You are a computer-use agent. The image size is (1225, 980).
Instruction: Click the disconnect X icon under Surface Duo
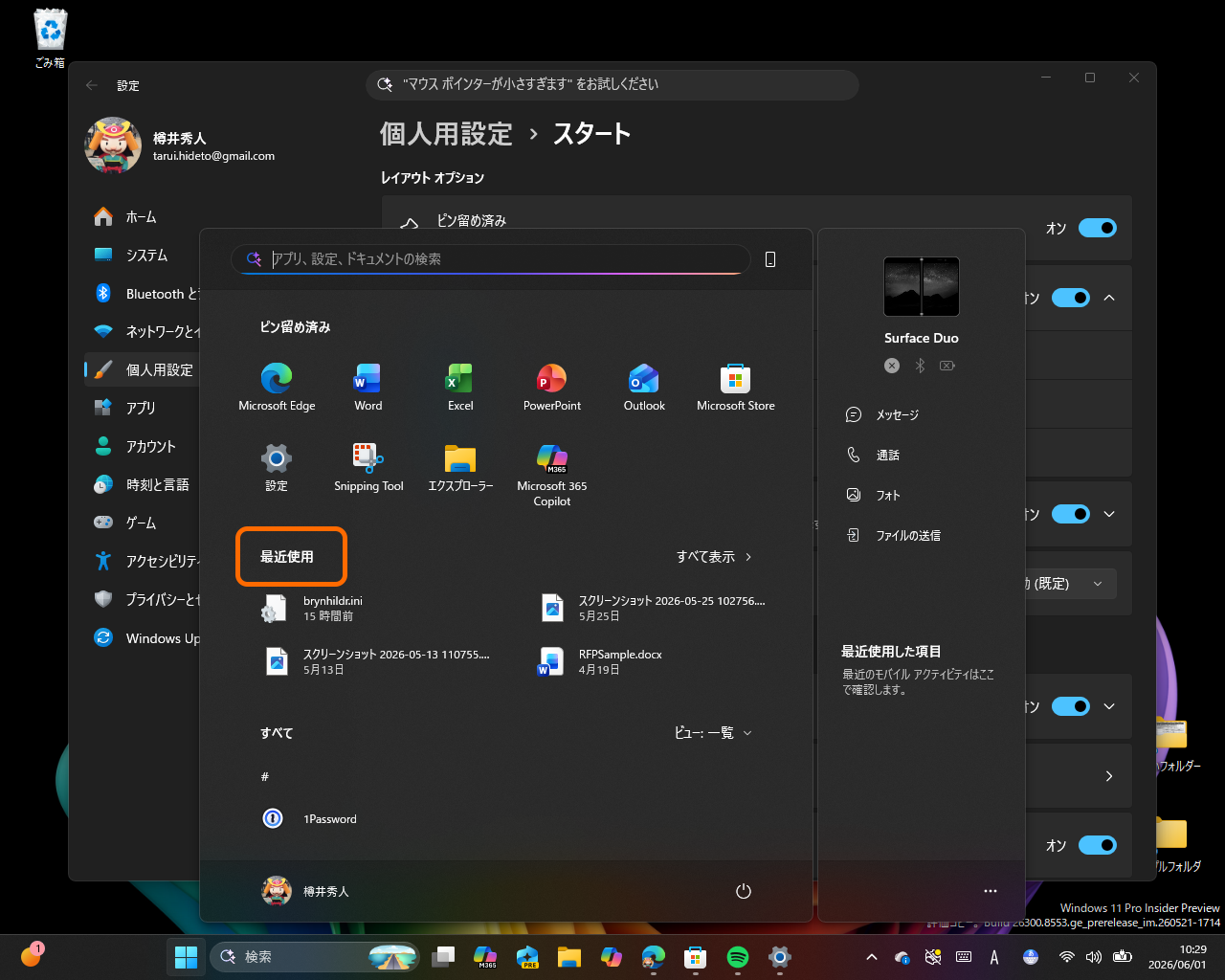(892, 366)
